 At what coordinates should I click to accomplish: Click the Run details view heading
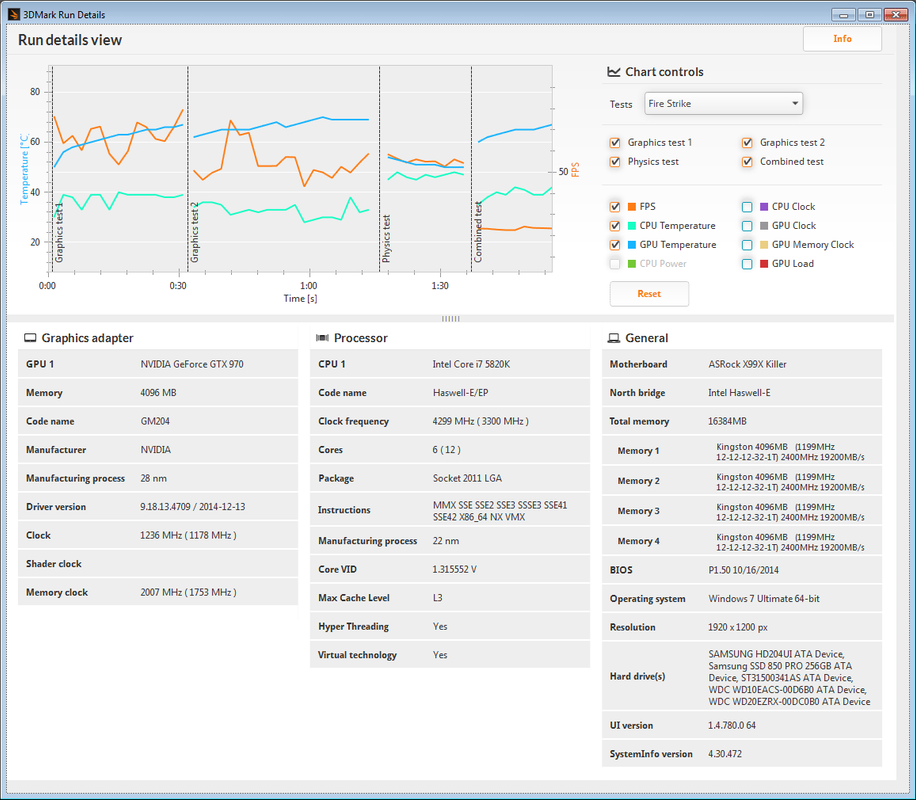pyautogui.click(x=70, y=40)
